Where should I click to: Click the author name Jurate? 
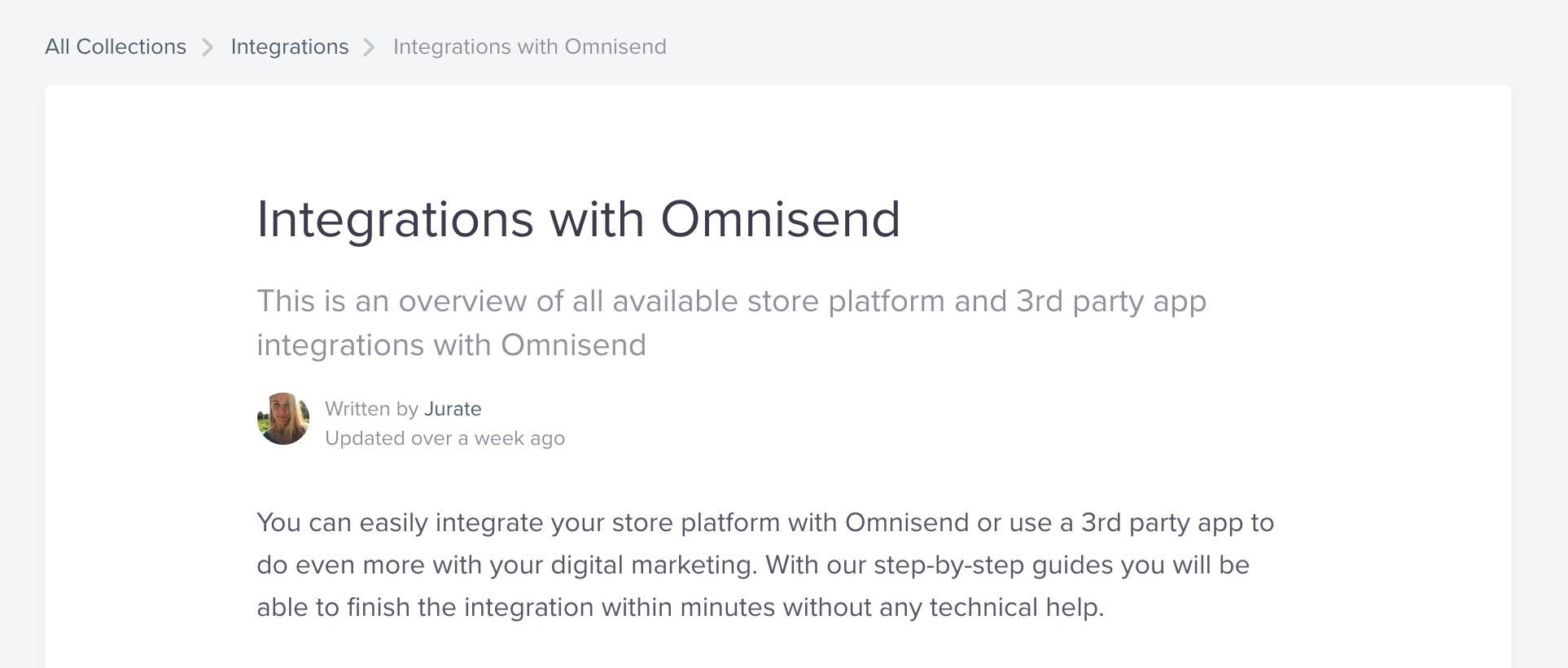point(453,409)
